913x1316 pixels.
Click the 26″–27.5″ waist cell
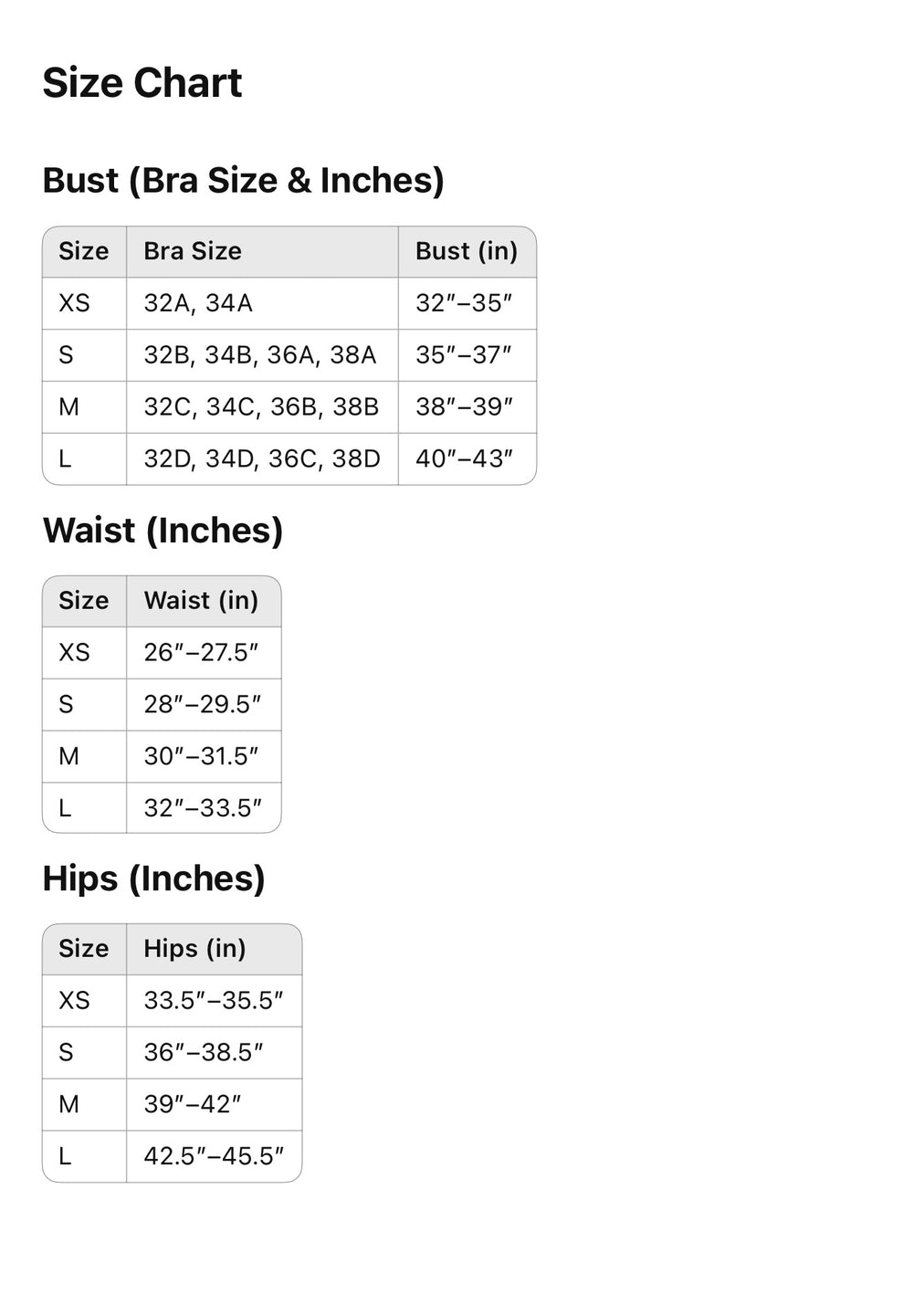(x=201, y=653)
